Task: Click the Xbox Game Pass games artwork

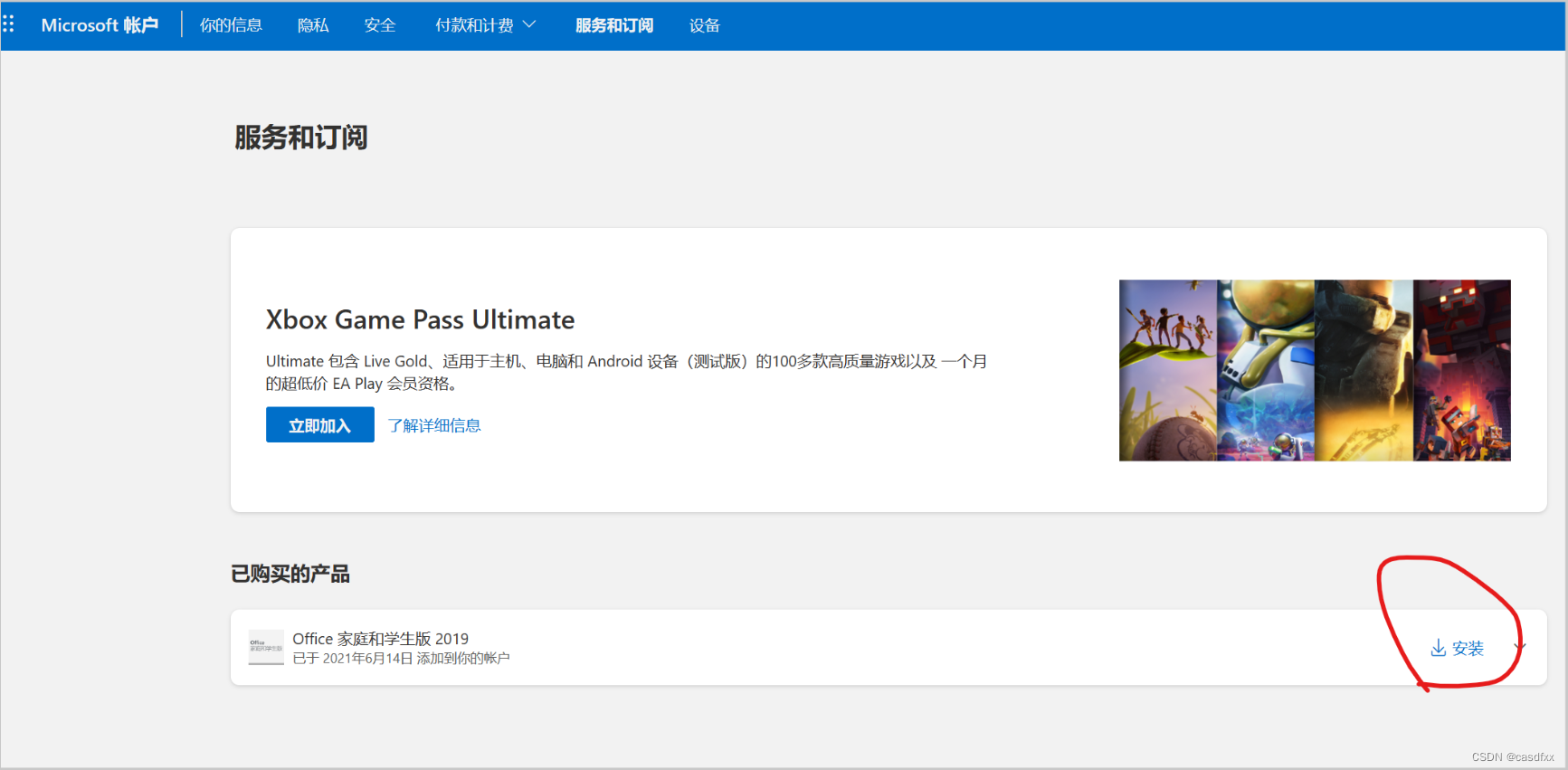Action: pos(1315,370)
